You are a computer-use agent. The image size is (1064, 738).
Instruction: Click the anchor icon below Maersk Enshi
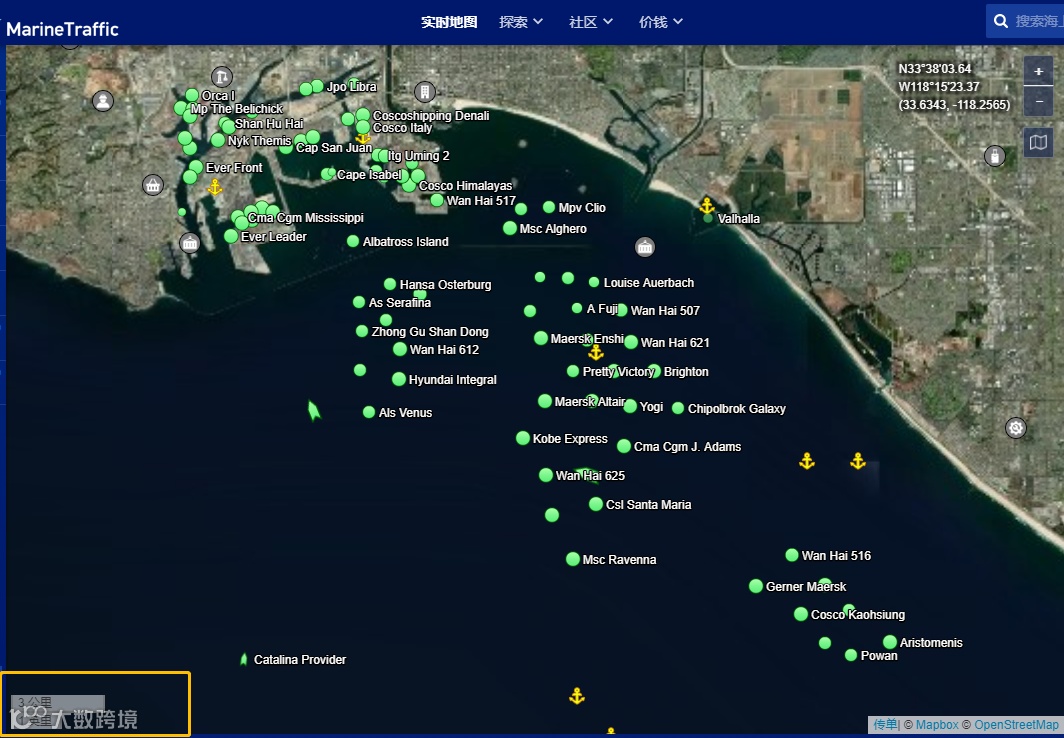point(596,352)
